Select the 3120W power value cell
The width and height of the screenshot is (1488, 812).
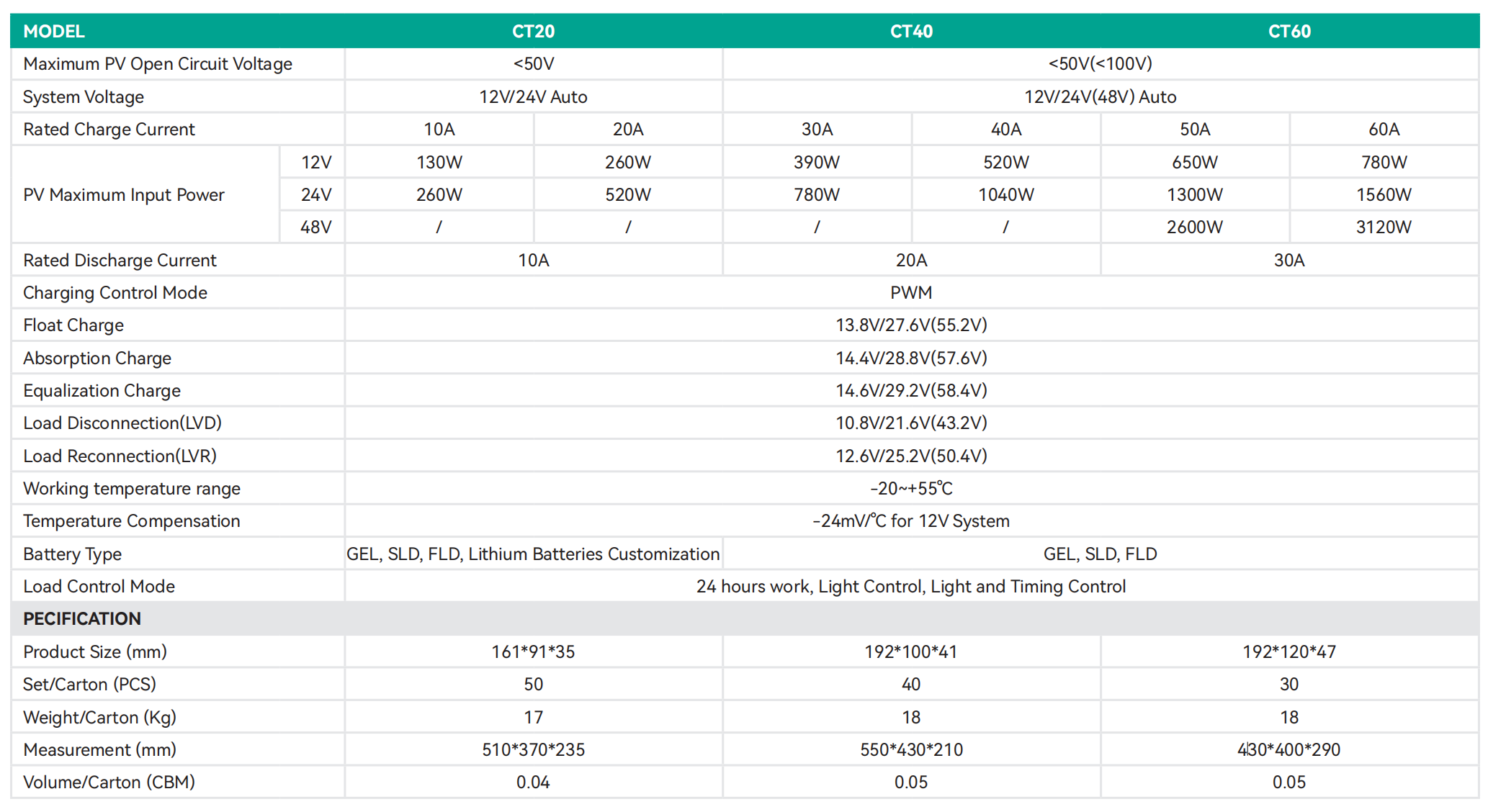click(1384, 227)
